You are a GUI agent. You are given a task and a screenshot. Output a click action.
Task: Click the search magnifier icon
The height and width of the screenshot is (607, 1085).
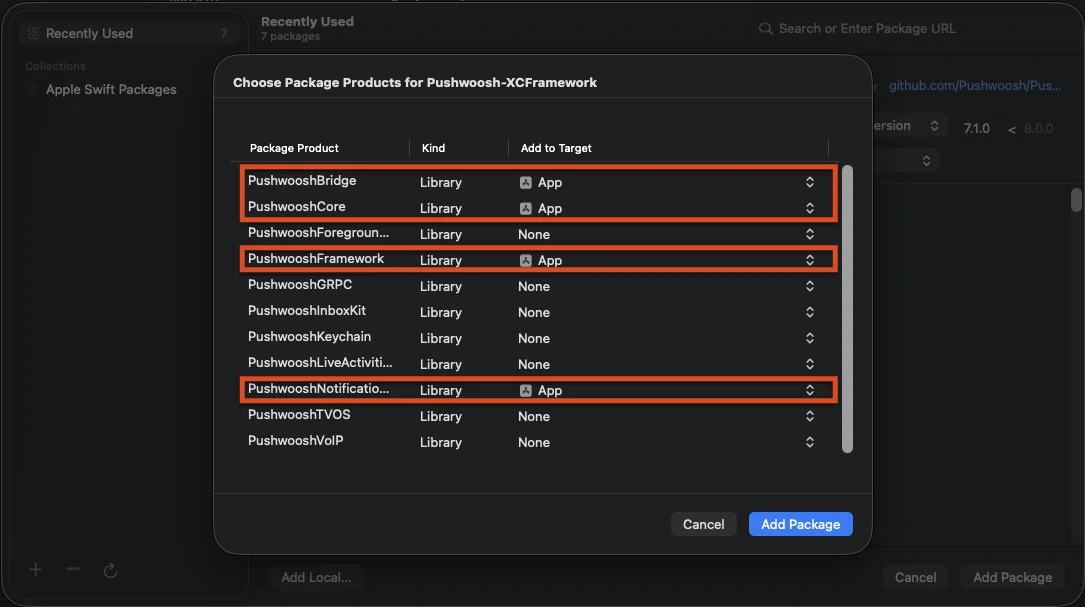tap(765, 28)
